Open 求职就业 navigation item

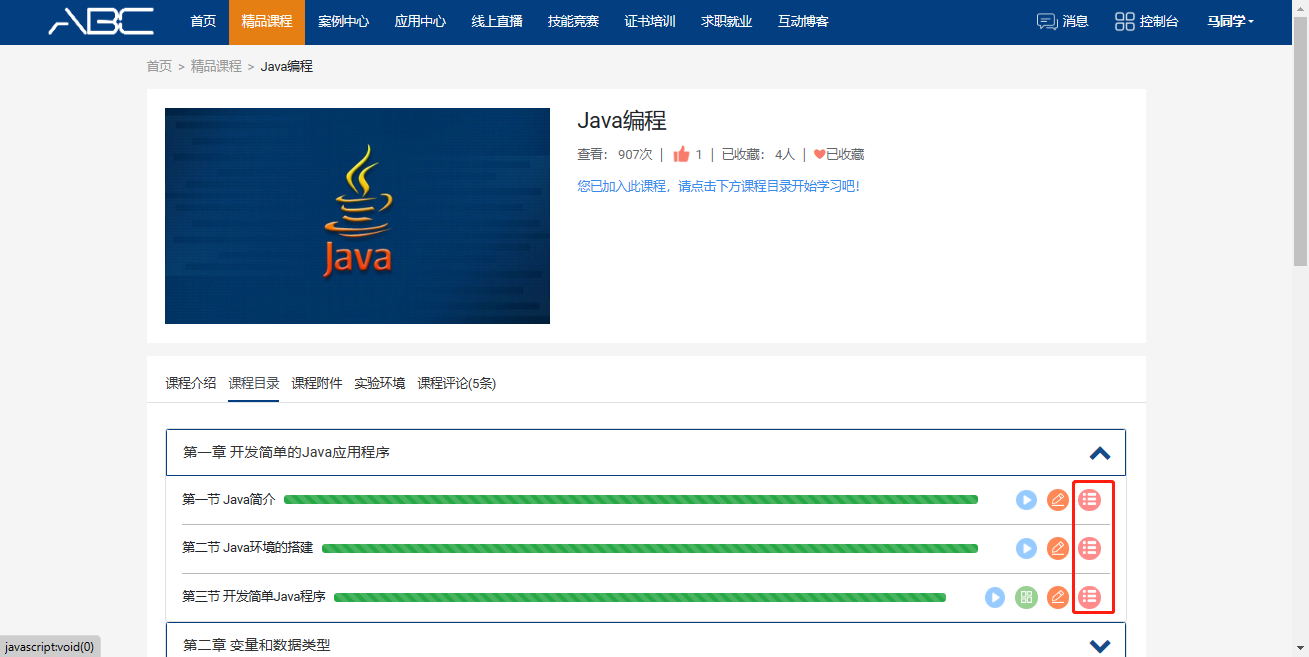pos(726,21)
